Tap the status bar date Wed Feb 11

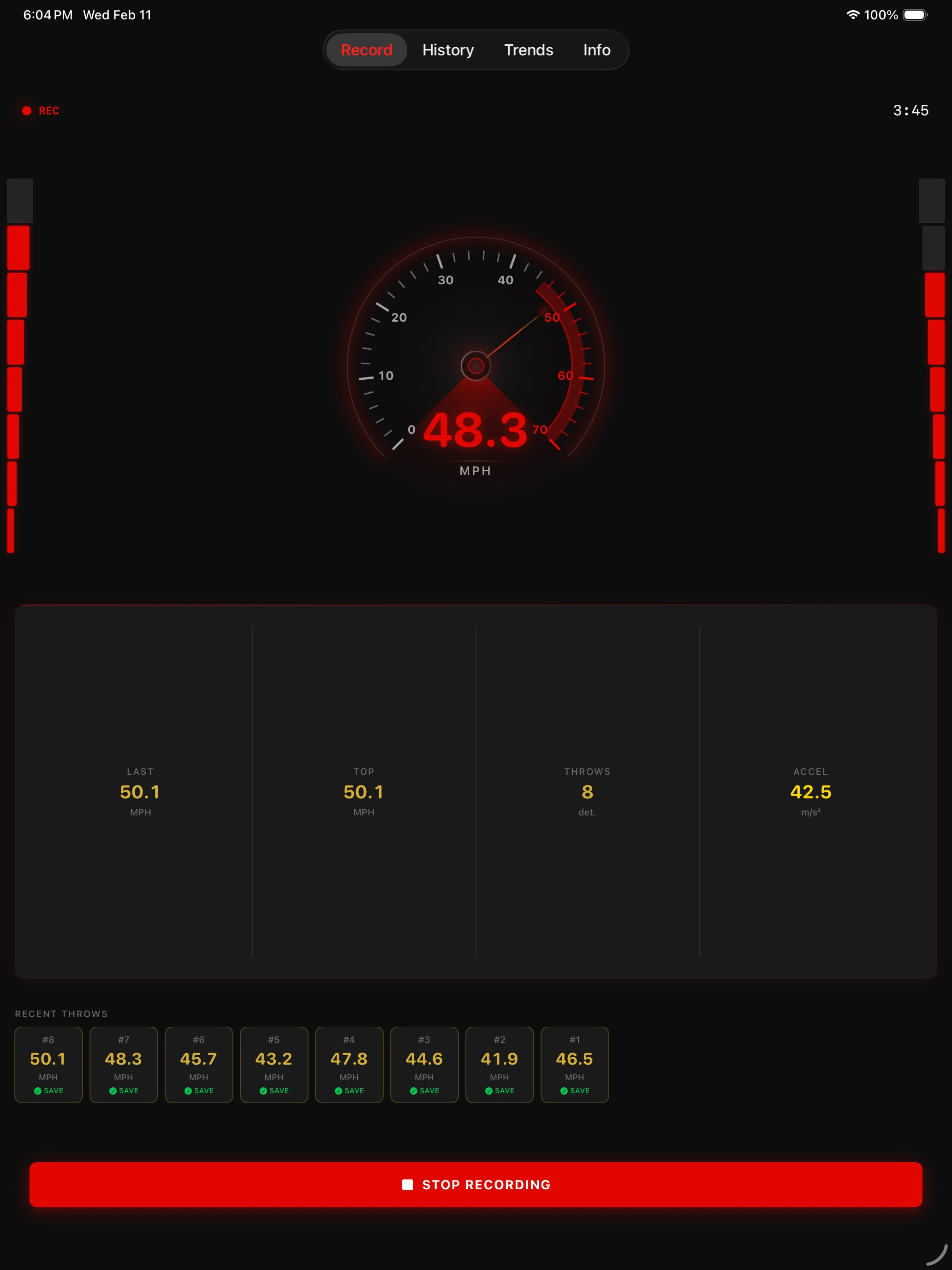(x=117, y=15)
